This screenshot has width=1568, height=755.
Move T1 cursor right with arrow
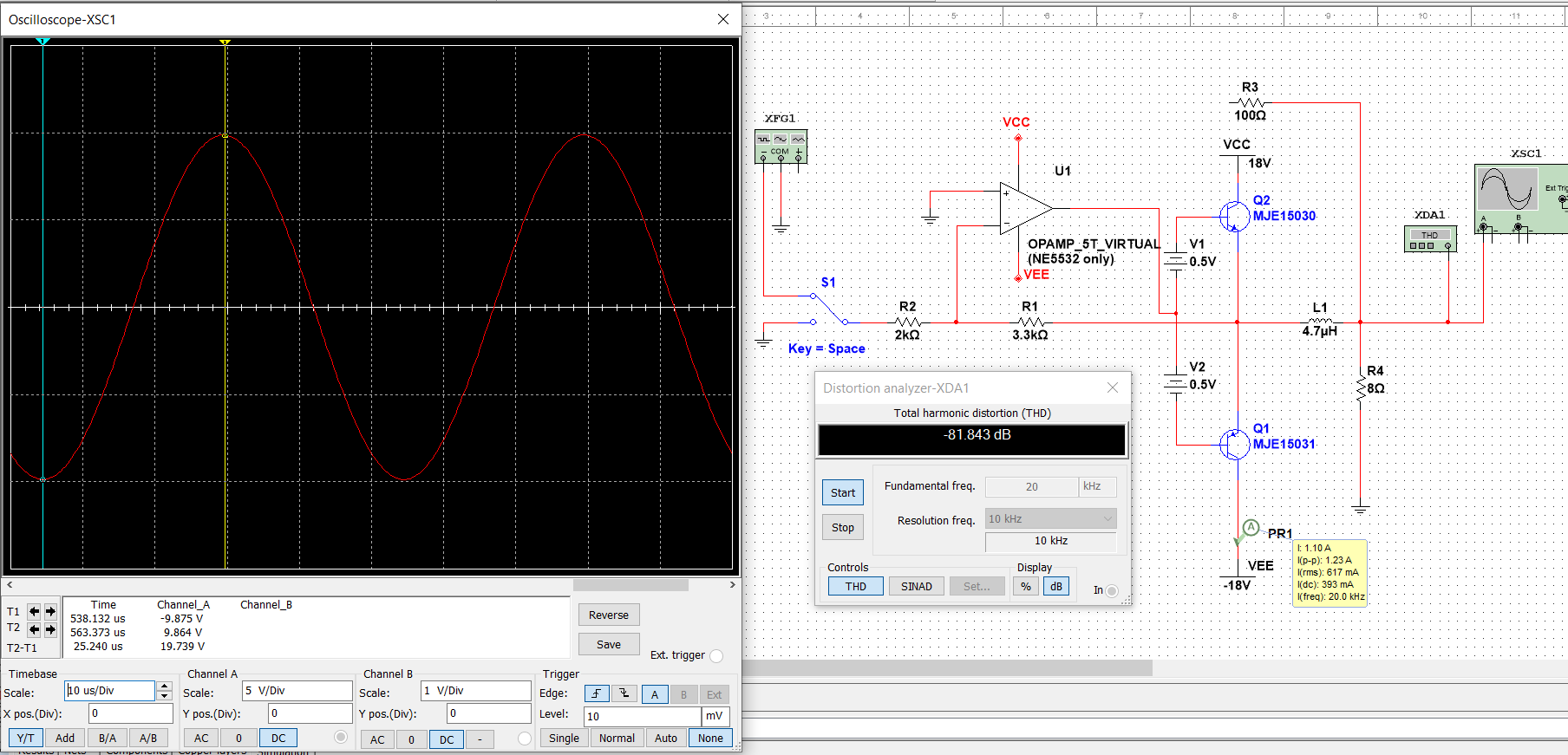click(50, 611)
